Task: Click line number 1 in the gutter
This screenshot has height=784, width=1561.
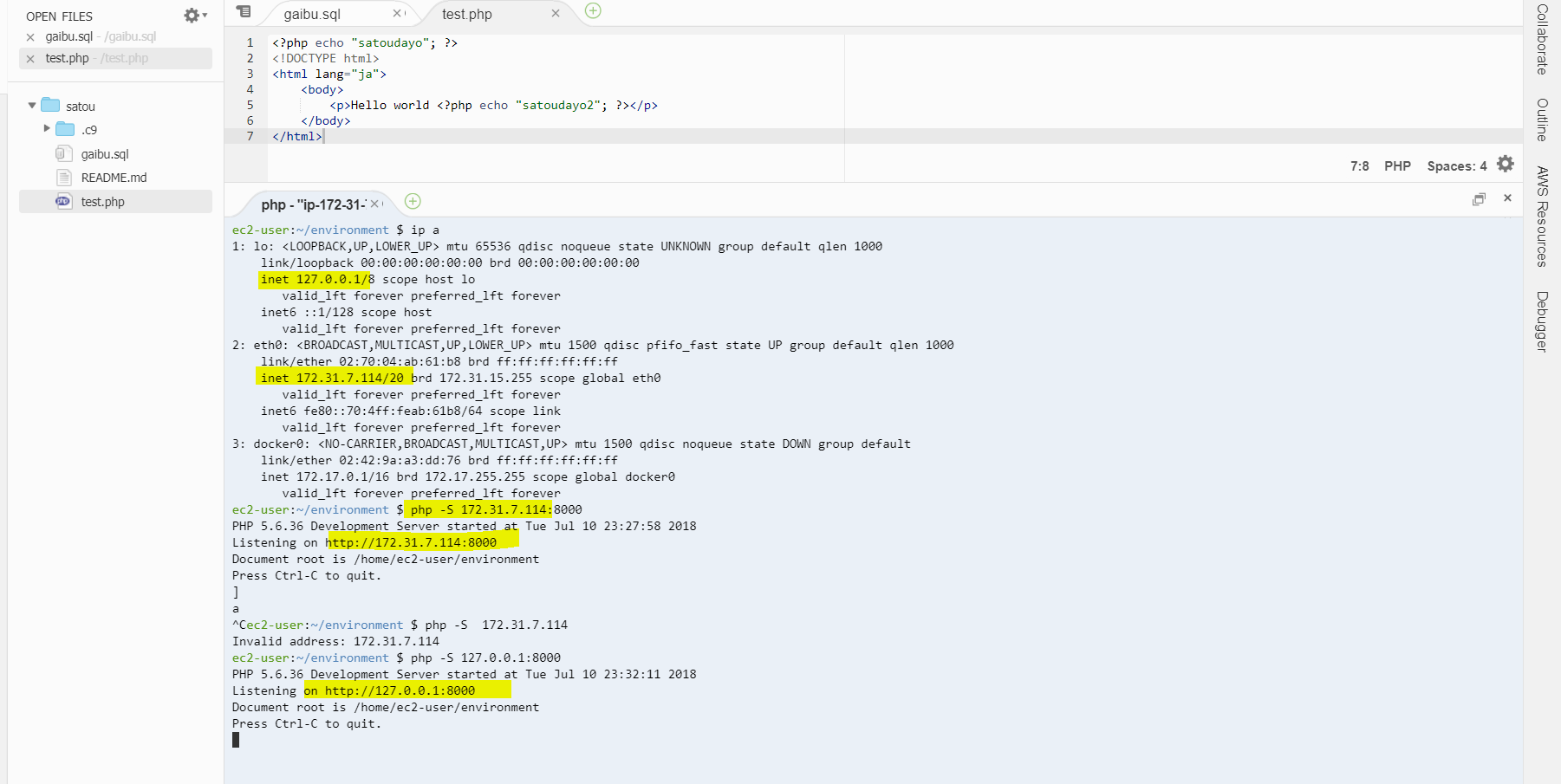Action: 250,42
